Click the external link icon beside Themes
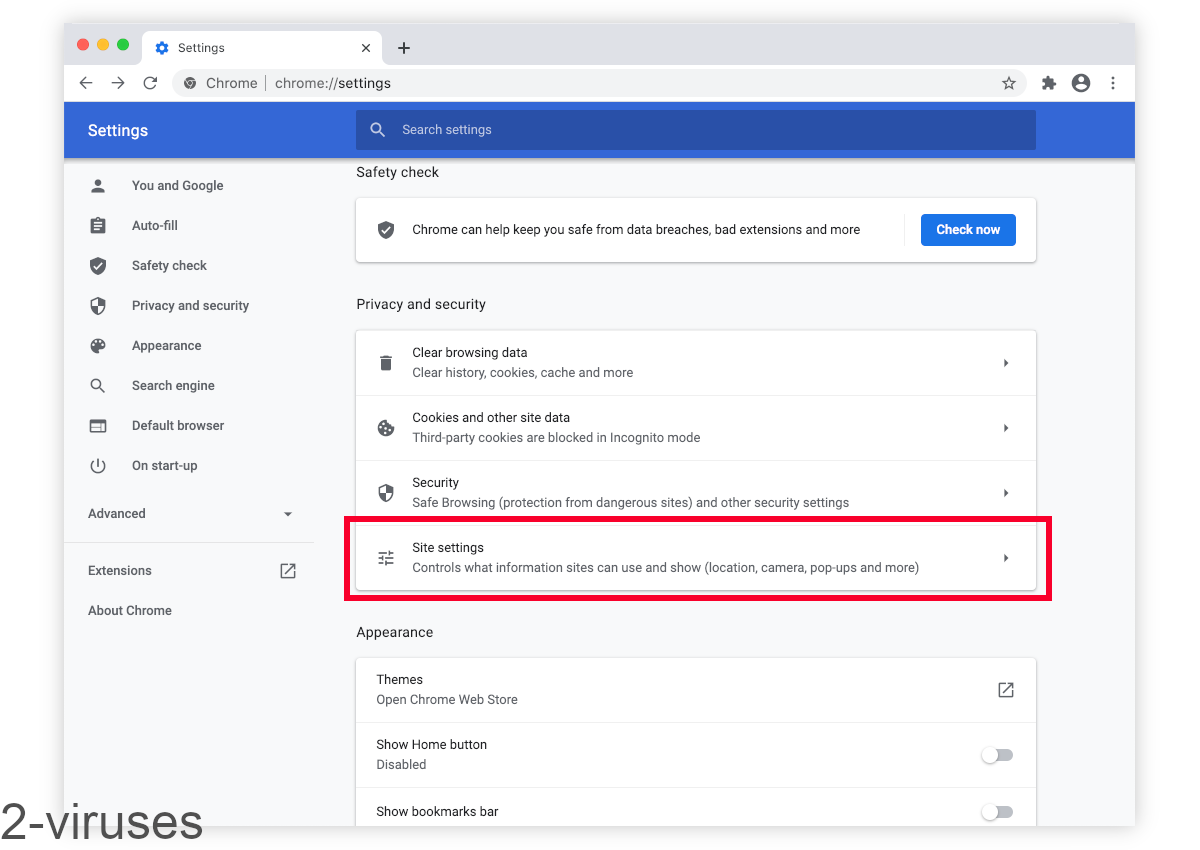Image resolution: width=1200 pixels, height=850 pixels. pos(1005,690)
